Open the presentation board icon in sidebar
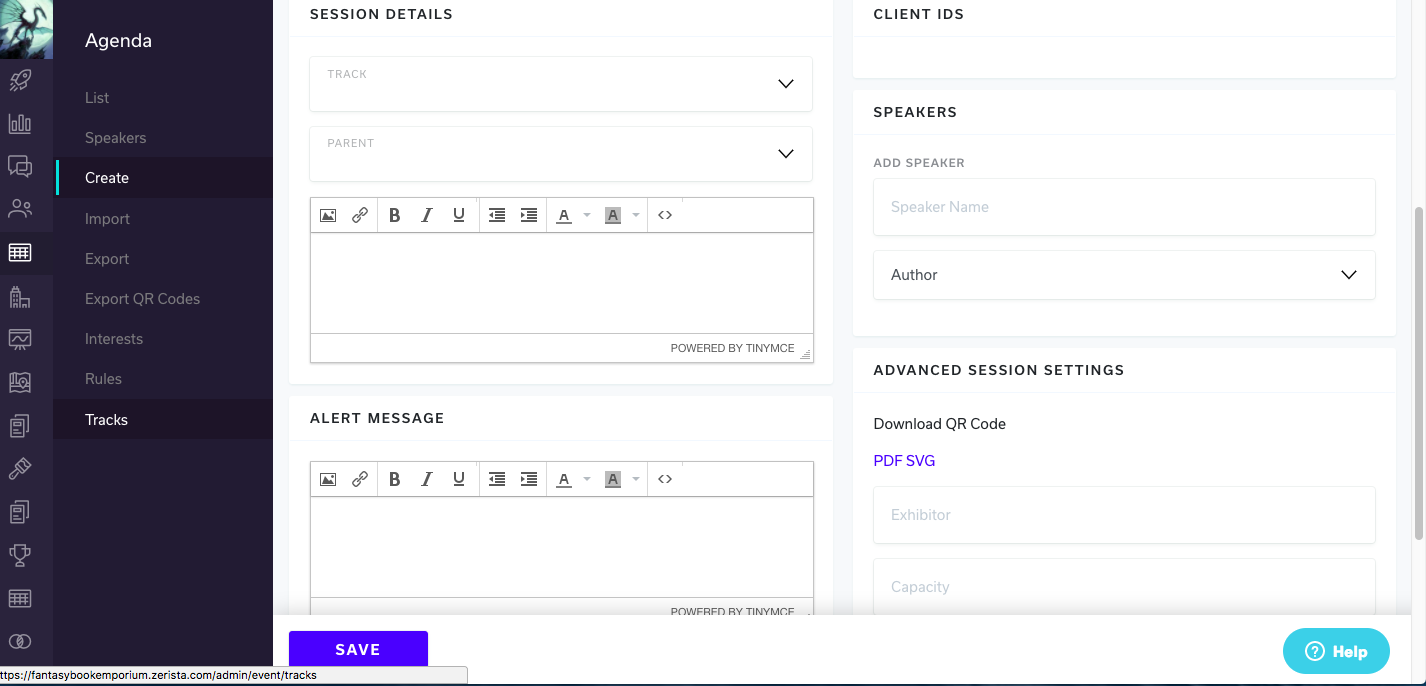Viewport: 1426px width, 686px height. coord(20,339)
